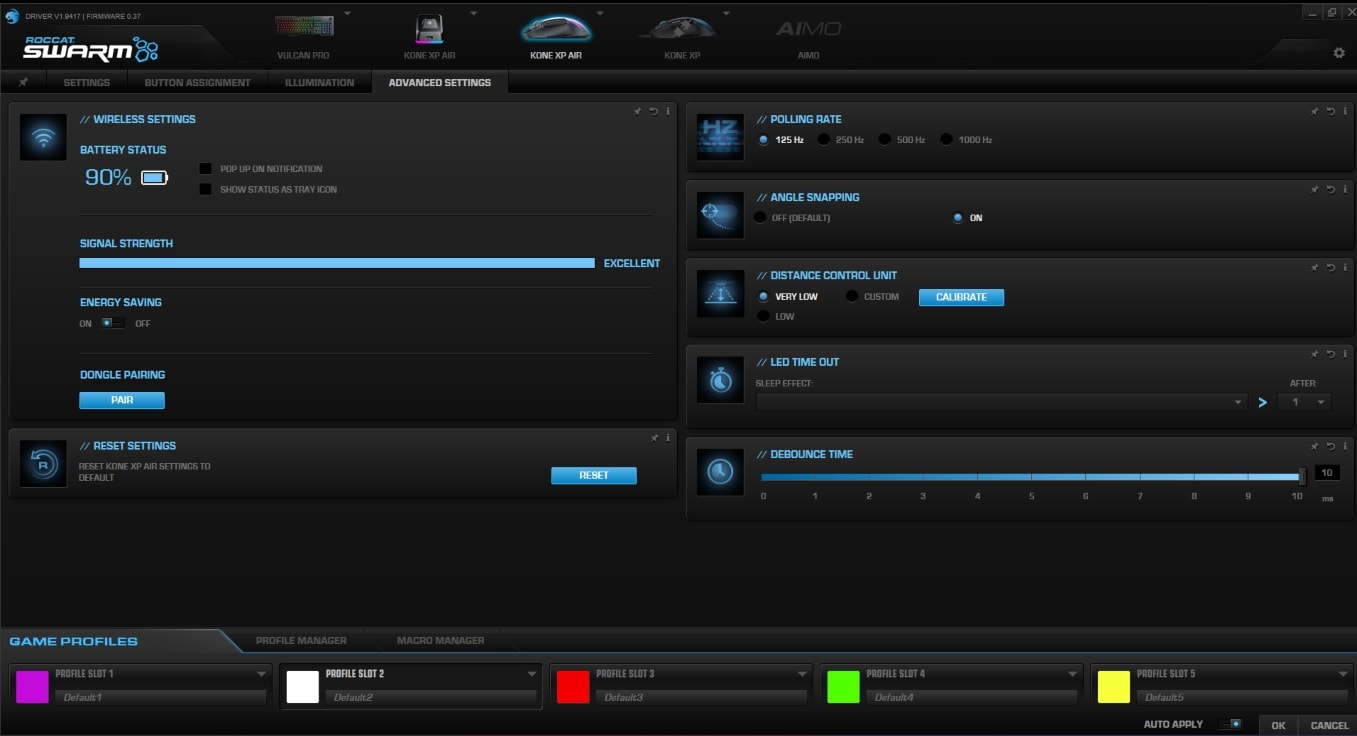The width and height of the screenshot is (1357, 736).
Task: Set Angle Snapping to Off (Default)
Action: tap(761, 218)
